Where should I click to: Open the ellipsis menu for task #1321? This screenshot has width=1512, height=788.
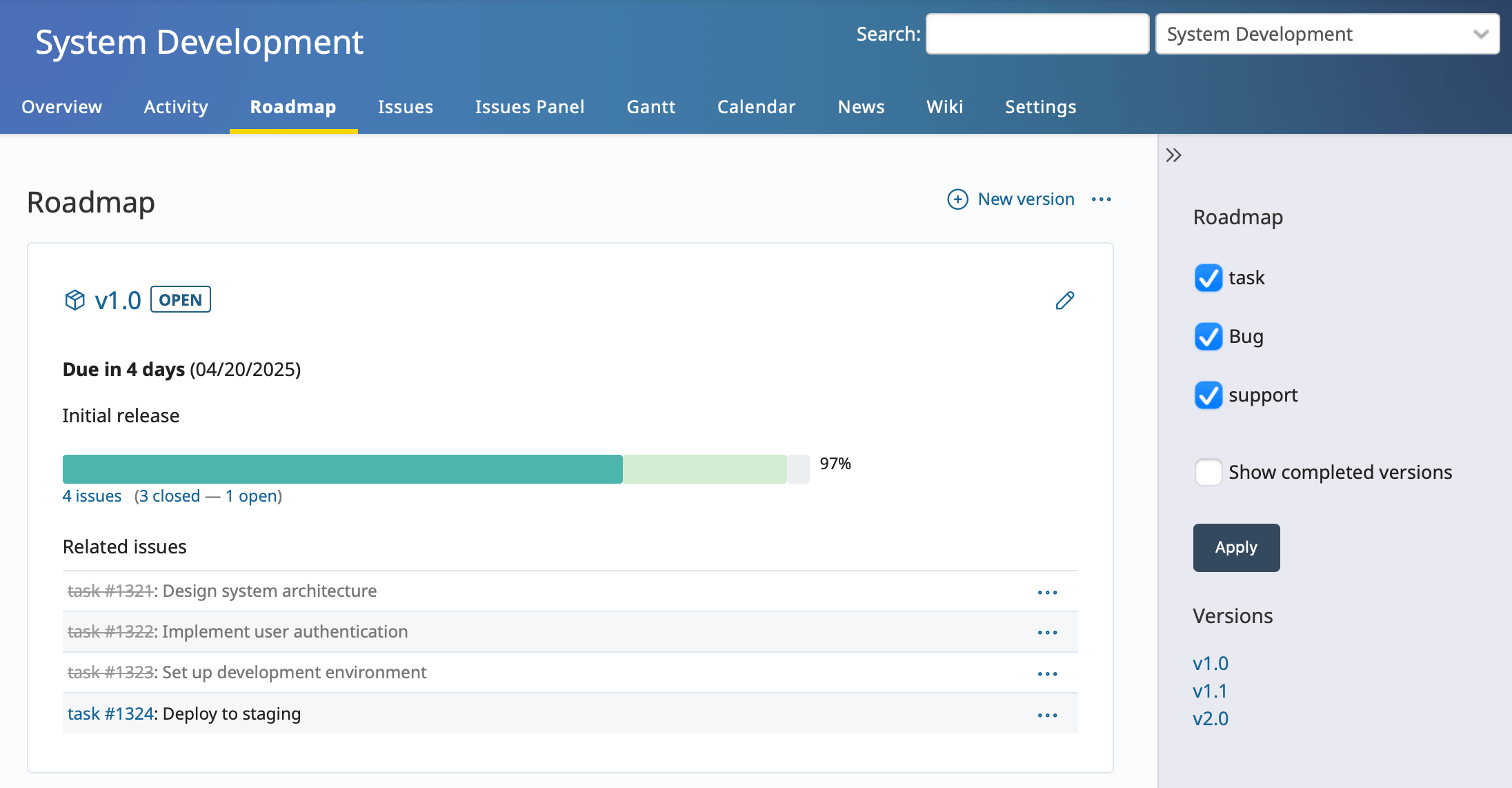pyautogui.click(x=1048, y=592)
